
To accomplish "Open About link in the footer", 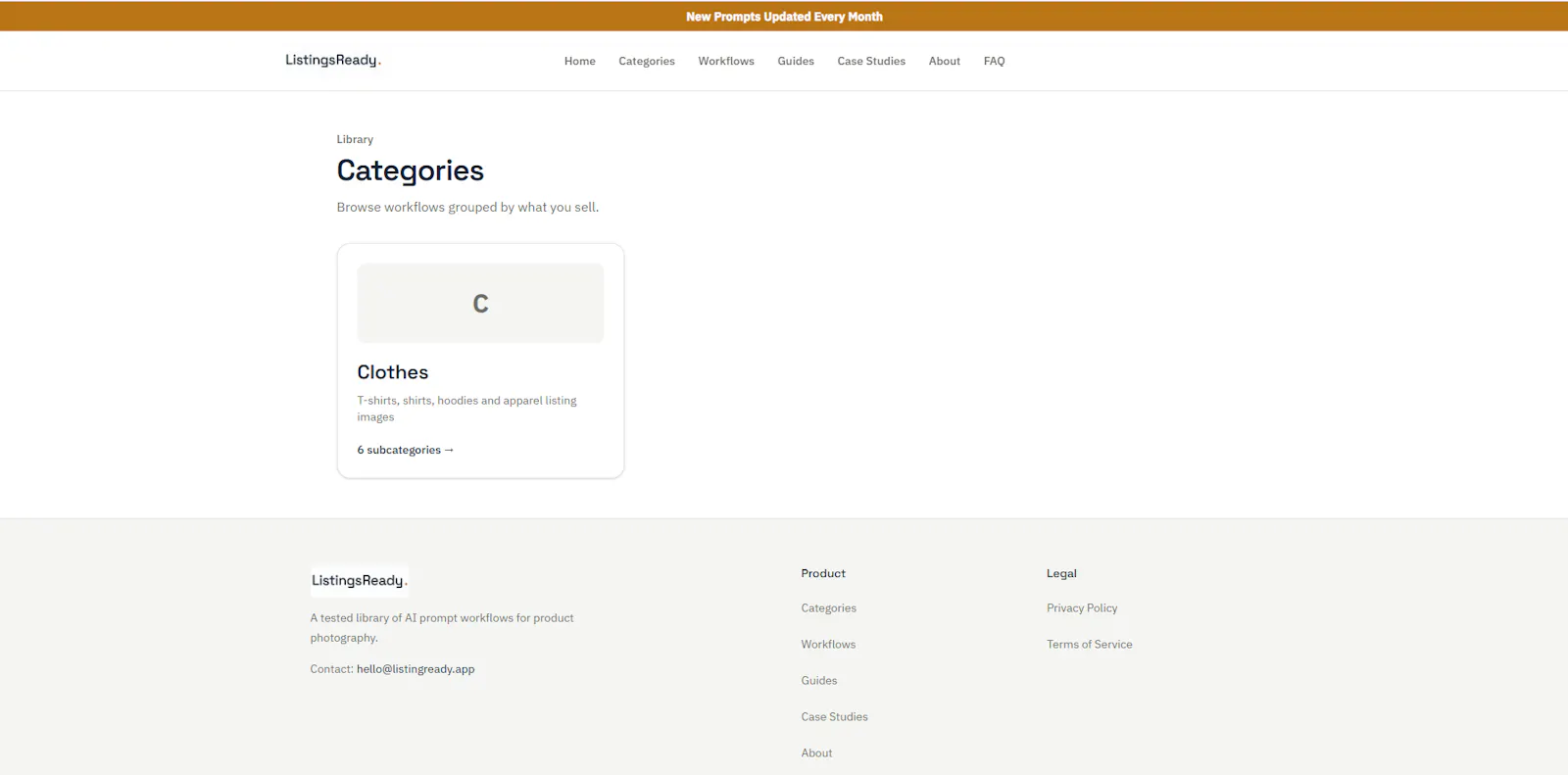I will point(816,753).
